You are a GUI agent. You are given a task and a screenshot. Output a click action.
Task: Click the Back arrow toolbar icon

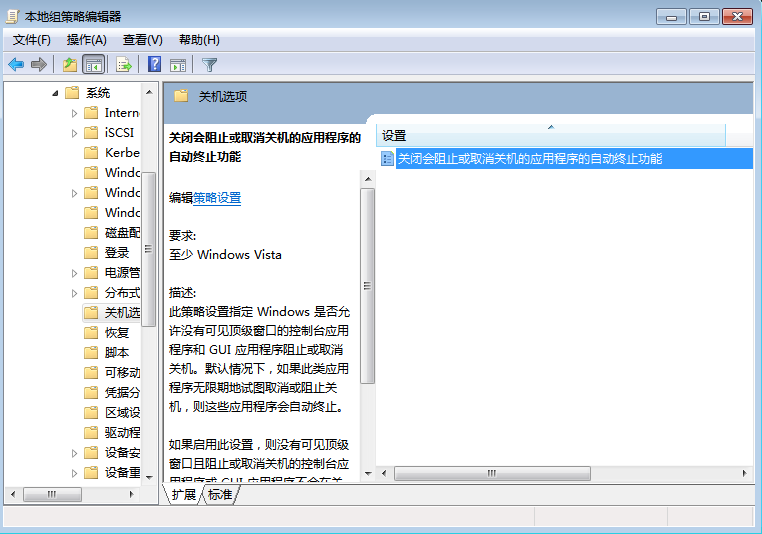click(16, 64)
